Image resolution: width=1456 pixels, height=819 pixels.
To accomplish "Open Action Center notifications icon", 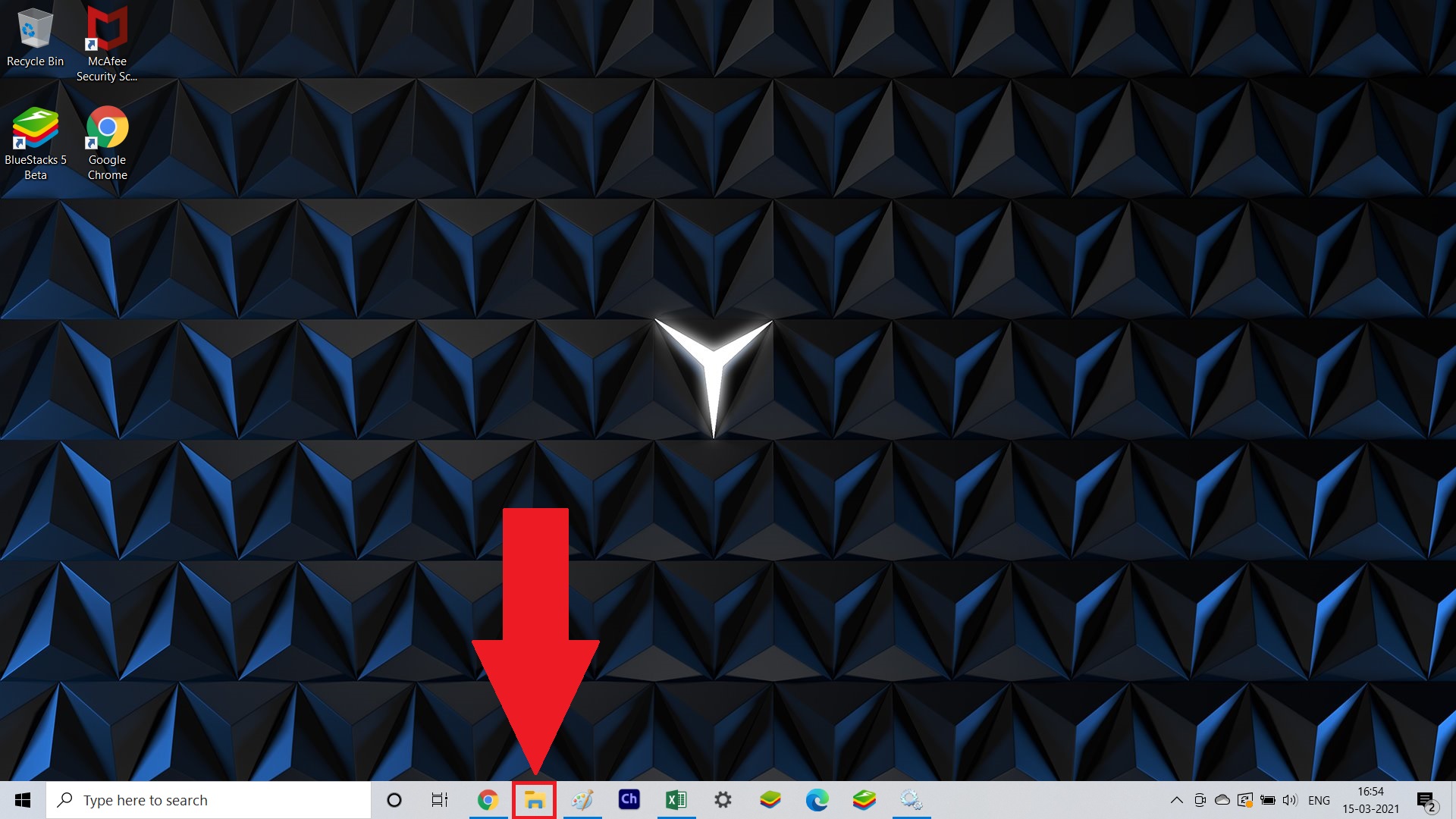I will pyautogui.click(x=1427, y=801).
